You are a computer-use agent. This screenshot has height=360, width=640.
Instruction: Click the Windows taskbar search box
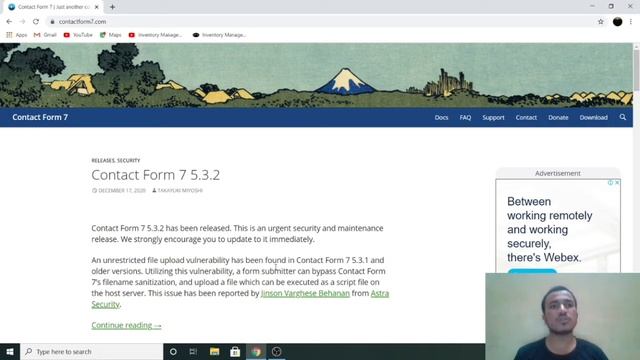[x=91, y=351]
